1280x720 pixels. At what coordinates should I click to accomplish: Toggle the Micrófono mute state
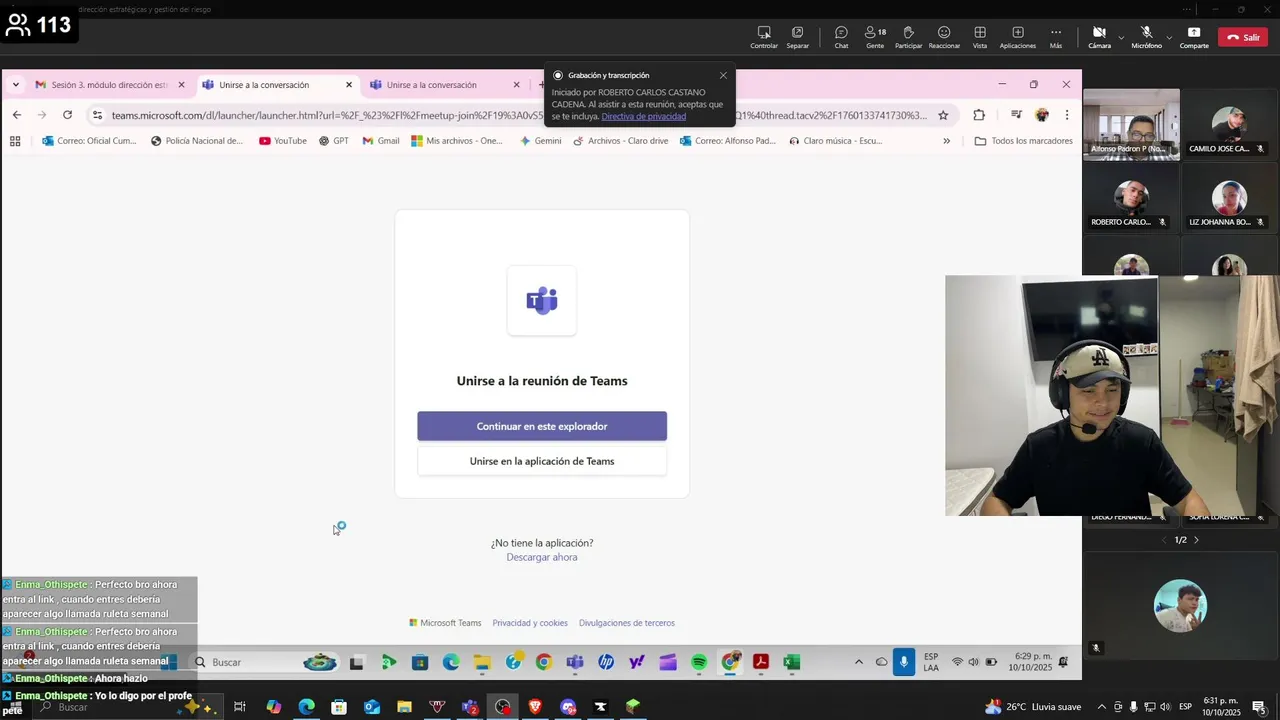pyautogui.click(x=1146, y=37)
